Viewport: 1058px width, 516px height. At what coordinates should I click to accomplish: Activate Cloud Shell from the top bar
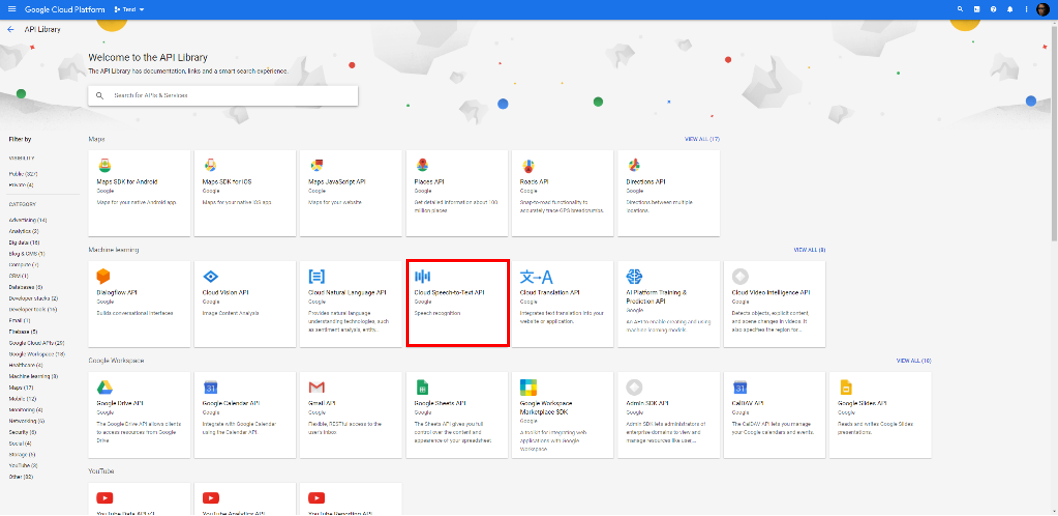tap(976, 9)
